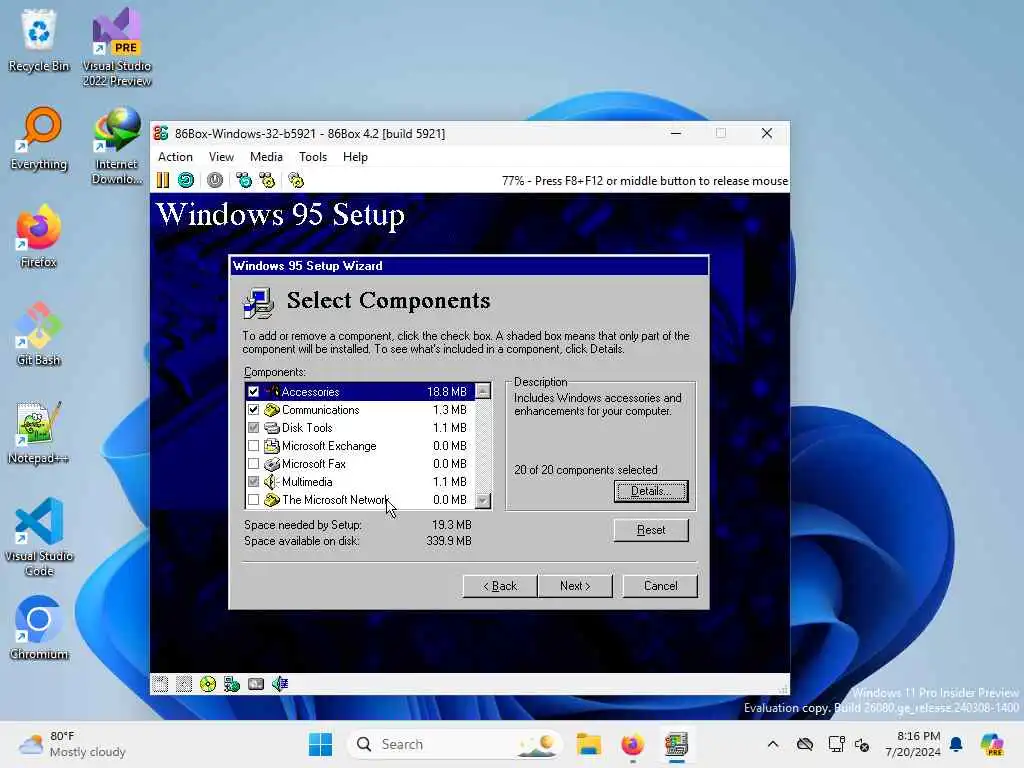Uncheck the Communications component checkbox
This screenshot has height=768, width=1024.
(x=253, y=410)
